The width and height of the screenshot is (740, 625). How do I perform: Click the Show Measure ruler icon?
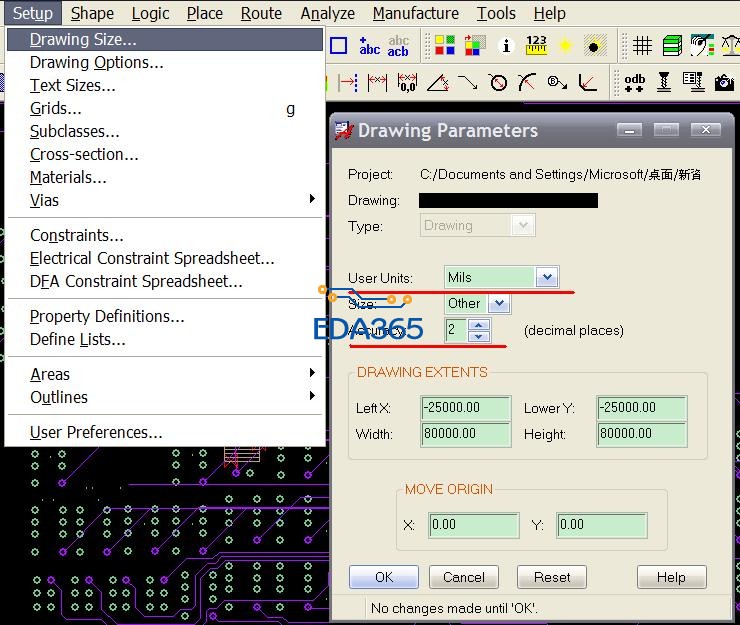tap(537, 45)
